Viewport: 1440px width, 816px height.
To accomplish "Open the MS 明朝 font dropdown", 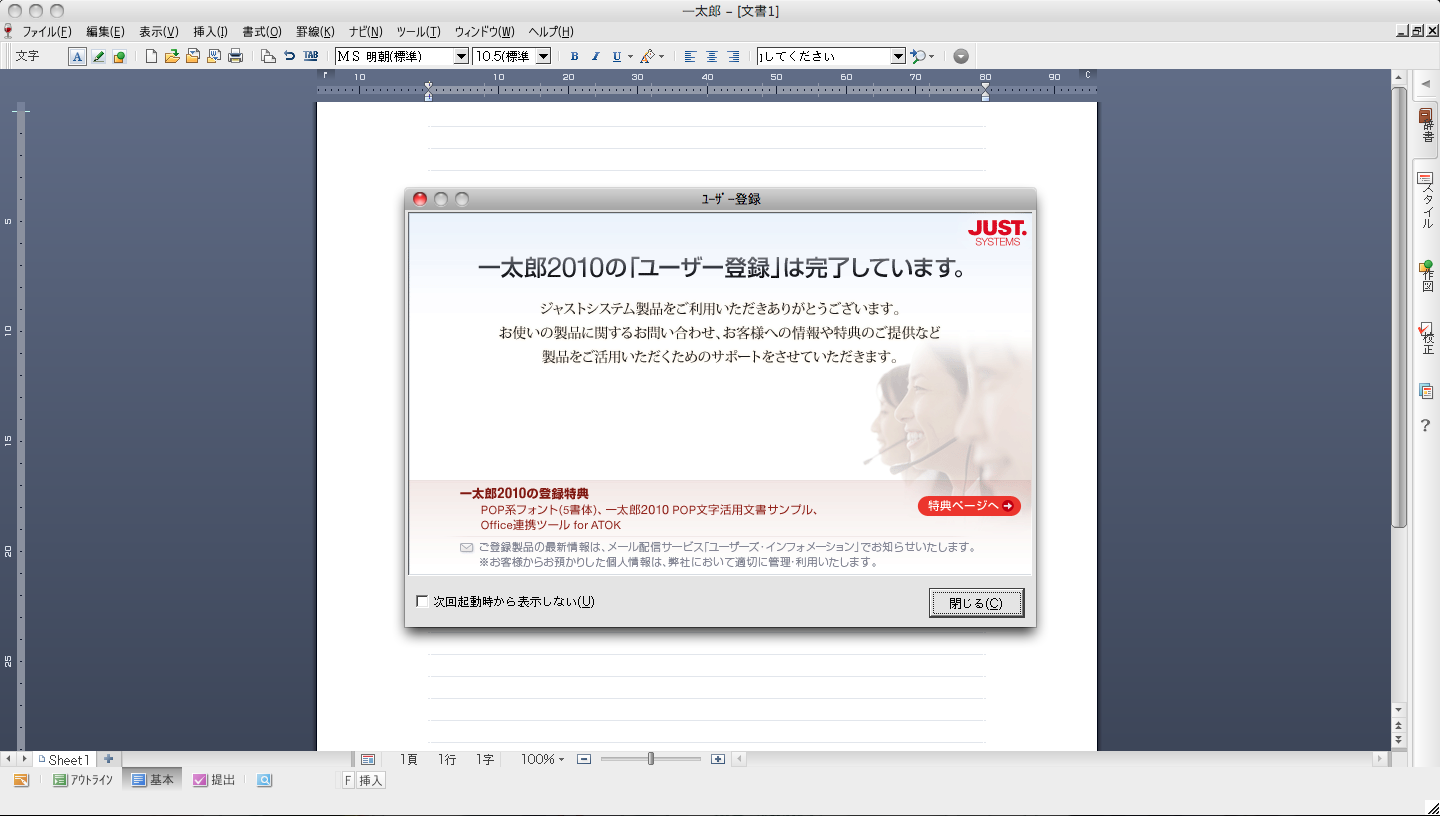I will pyautogui.click(x=463, y=56).
